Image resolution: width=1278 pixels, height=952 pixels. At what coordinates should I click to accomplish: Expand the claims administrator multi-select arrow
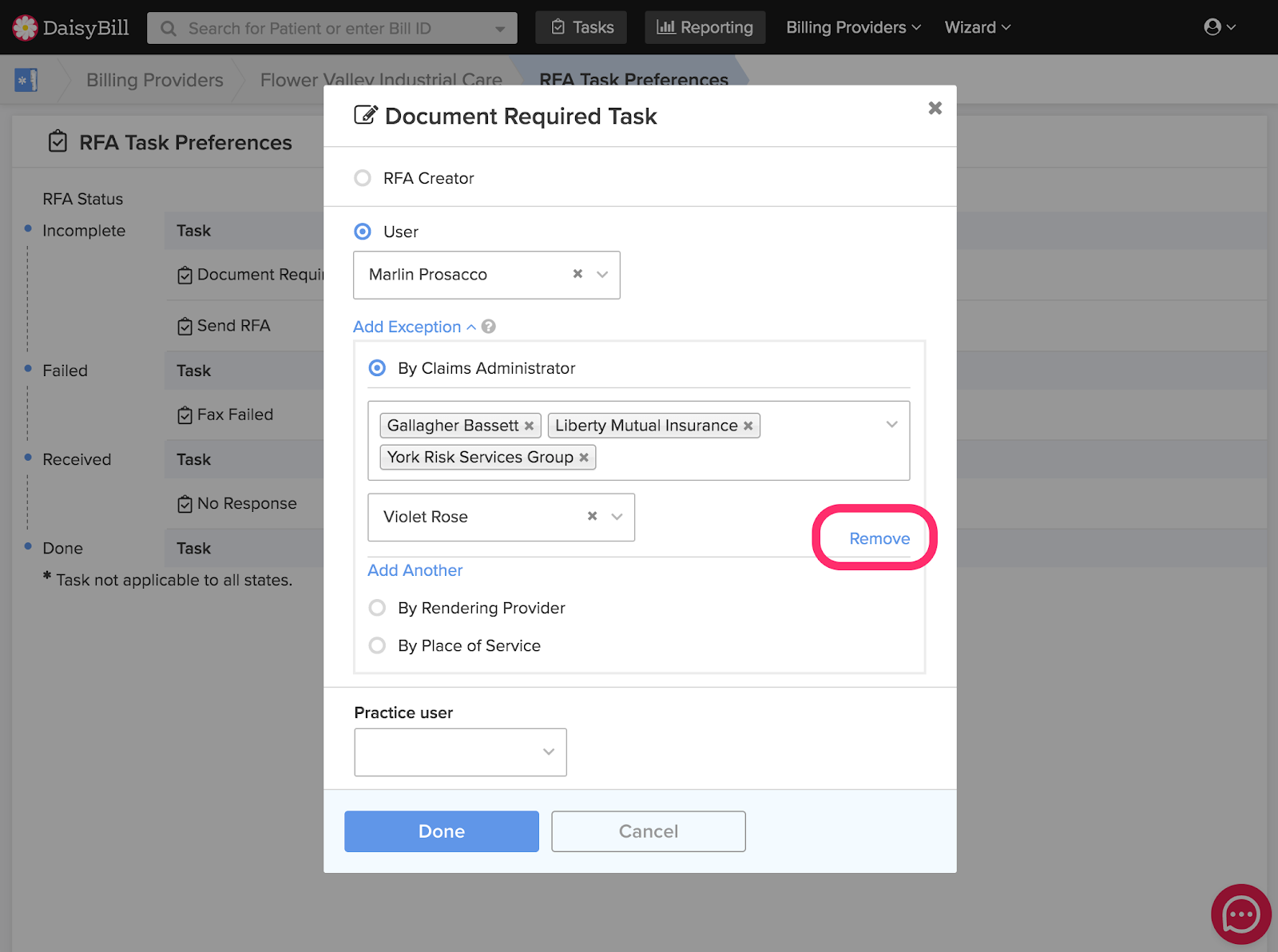tap(892, 424)
